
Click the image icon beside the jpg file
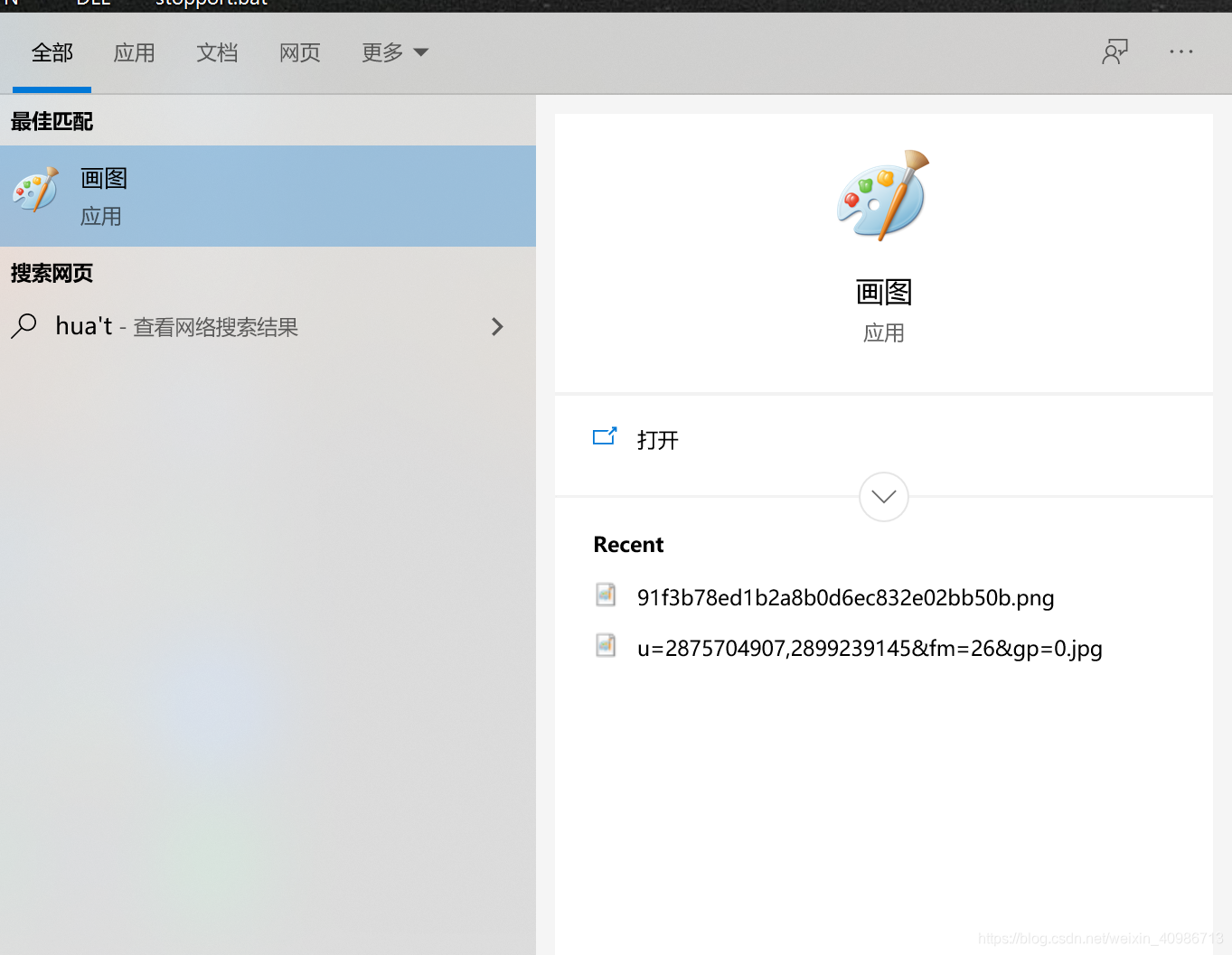click(606, 645)
